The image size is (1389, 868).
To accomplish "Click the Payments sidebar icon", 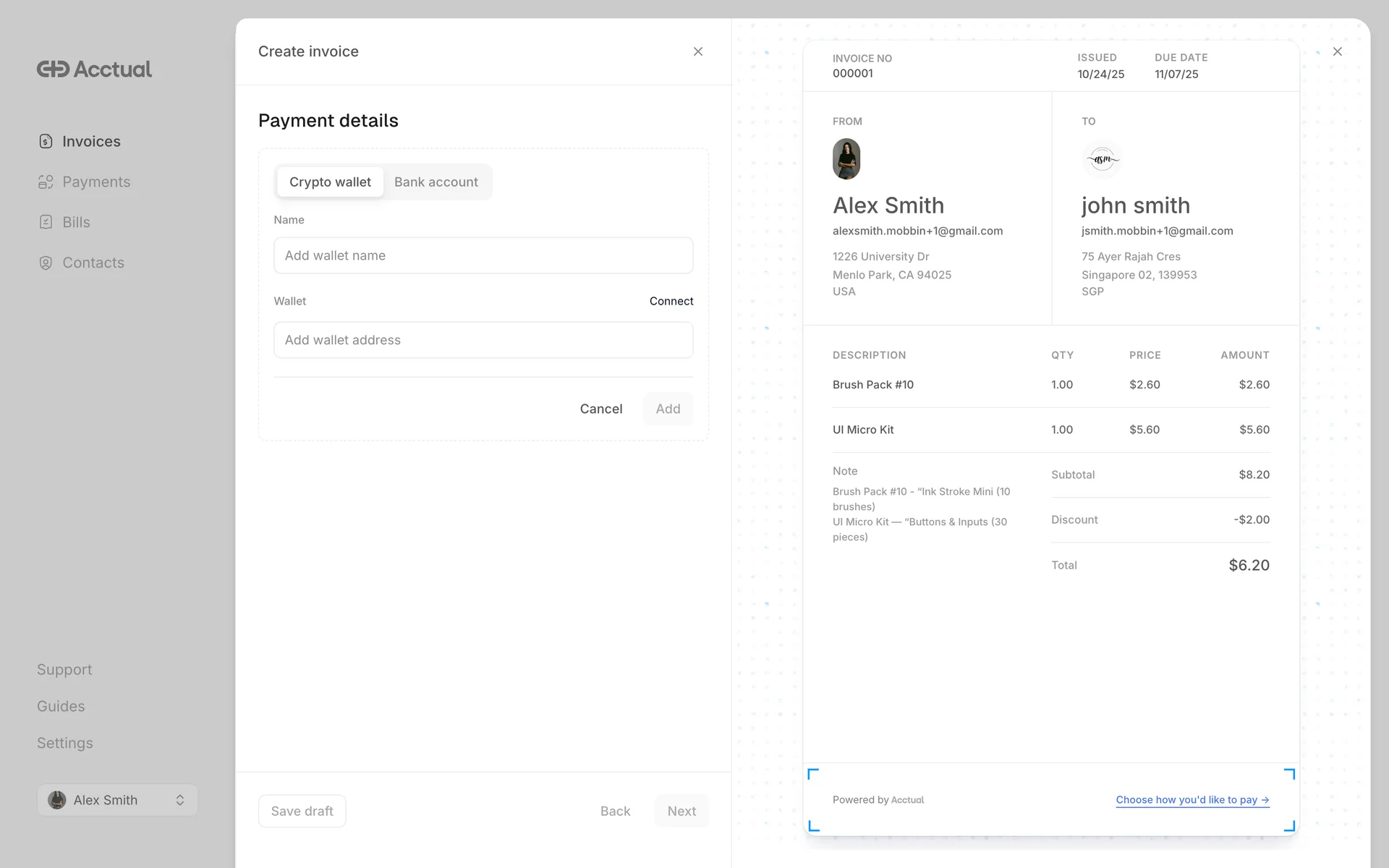I will (46, 182).
